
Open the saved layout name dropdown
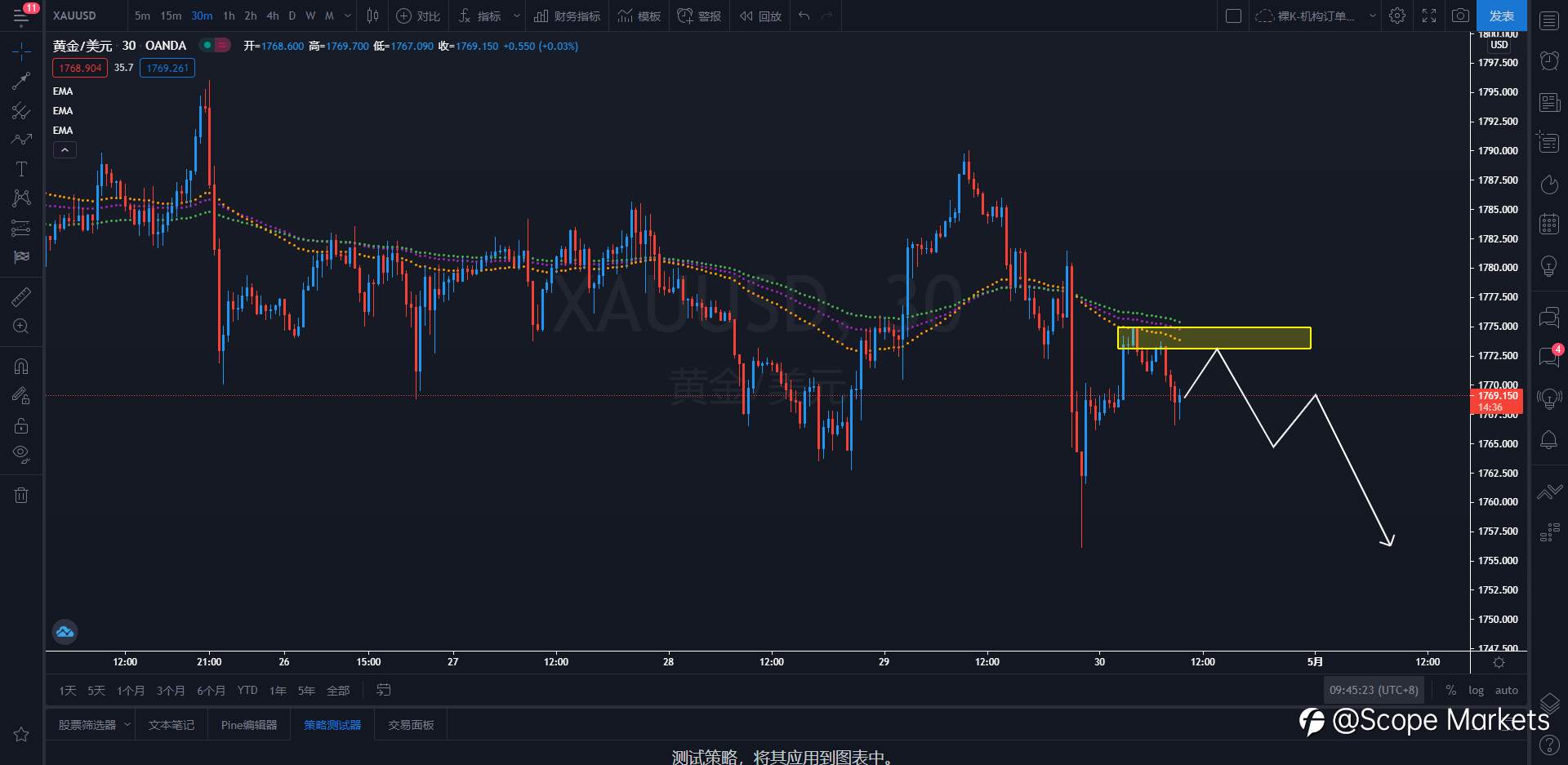[1373, 16]
